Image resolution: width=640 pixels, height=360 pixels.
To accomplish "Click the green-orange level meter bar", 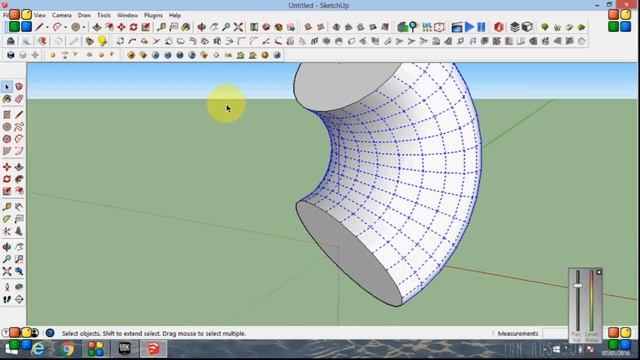I will [591, 301].
